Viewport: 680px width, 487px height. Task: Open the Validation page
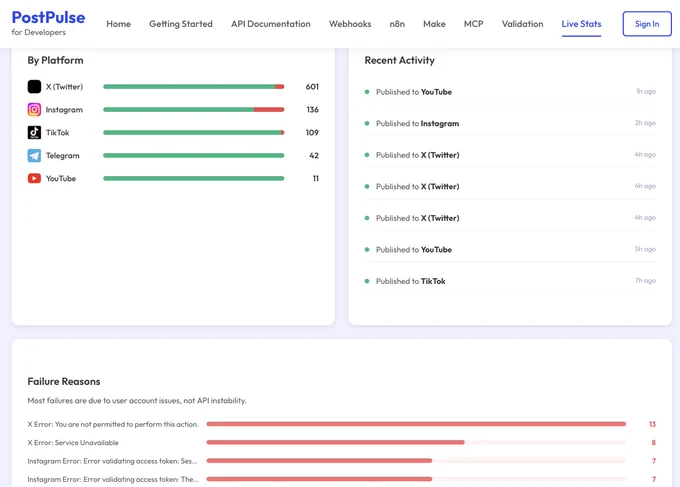click(522, 24)
